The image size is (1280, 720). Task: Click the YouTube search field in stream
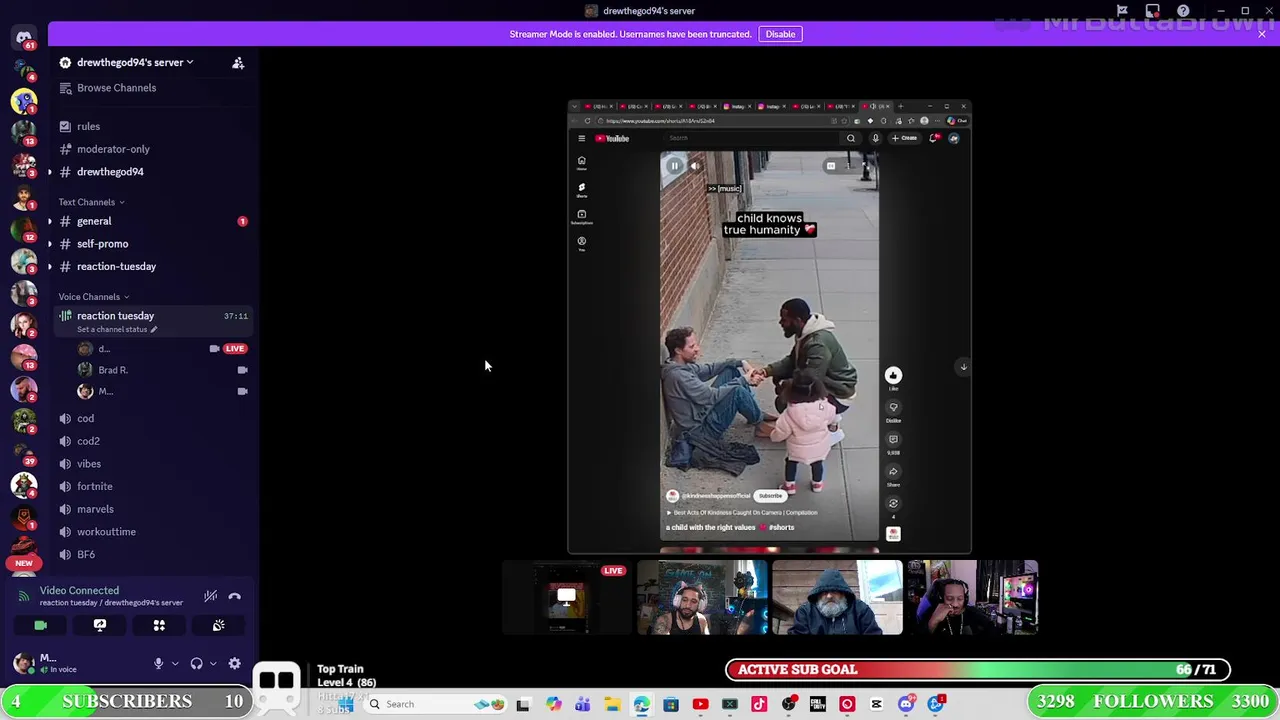point(752,138)
